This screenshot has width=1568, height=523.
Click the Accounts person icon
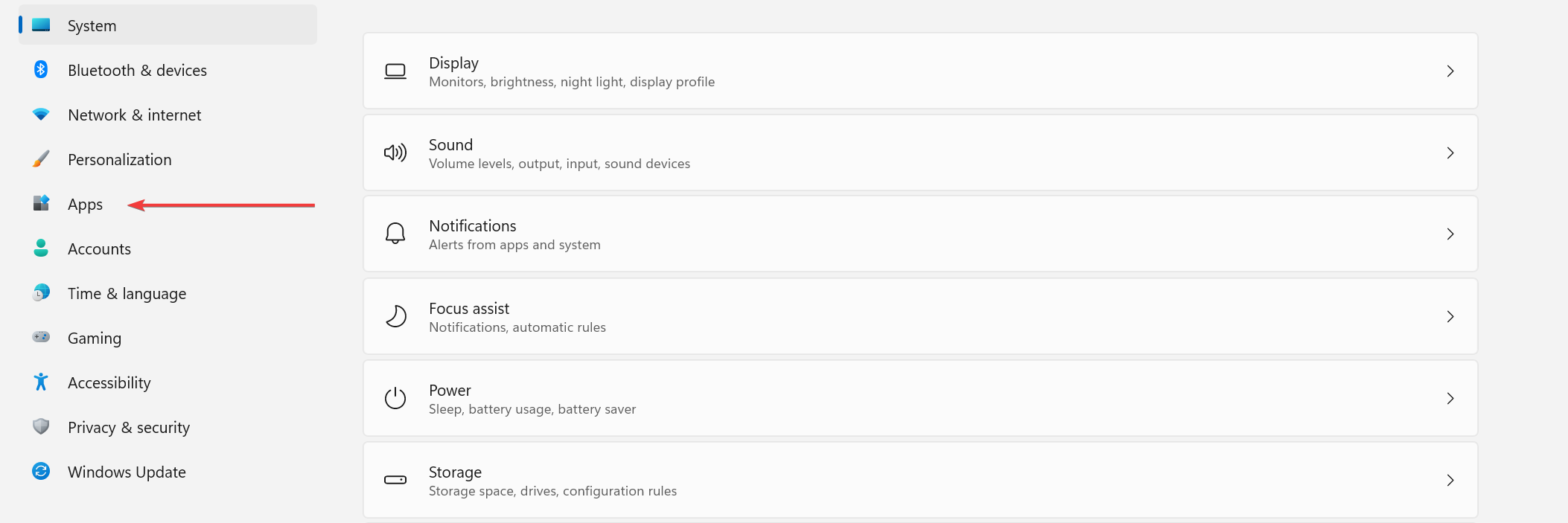pyautogui.click(x=41, y=248)
